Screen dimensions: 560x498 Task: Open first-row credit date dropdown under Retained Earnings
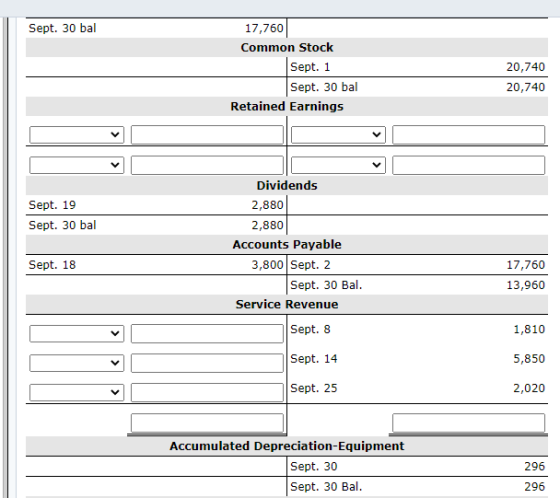[338, 135]
